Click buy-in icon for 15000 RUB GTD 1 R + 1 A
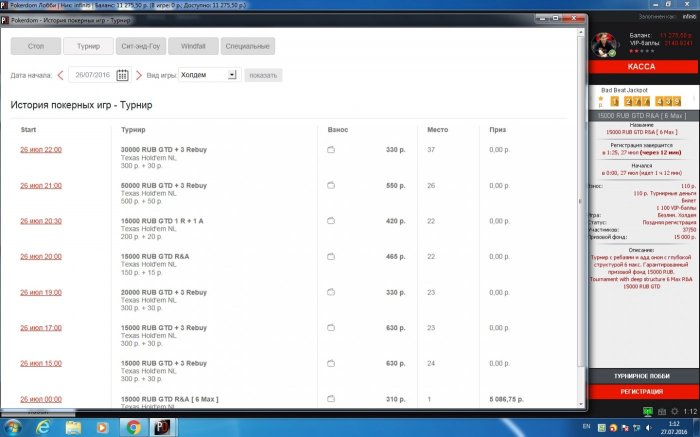This screenshot has width=700, height=437. pyautogui.click(x=331, y=221)
